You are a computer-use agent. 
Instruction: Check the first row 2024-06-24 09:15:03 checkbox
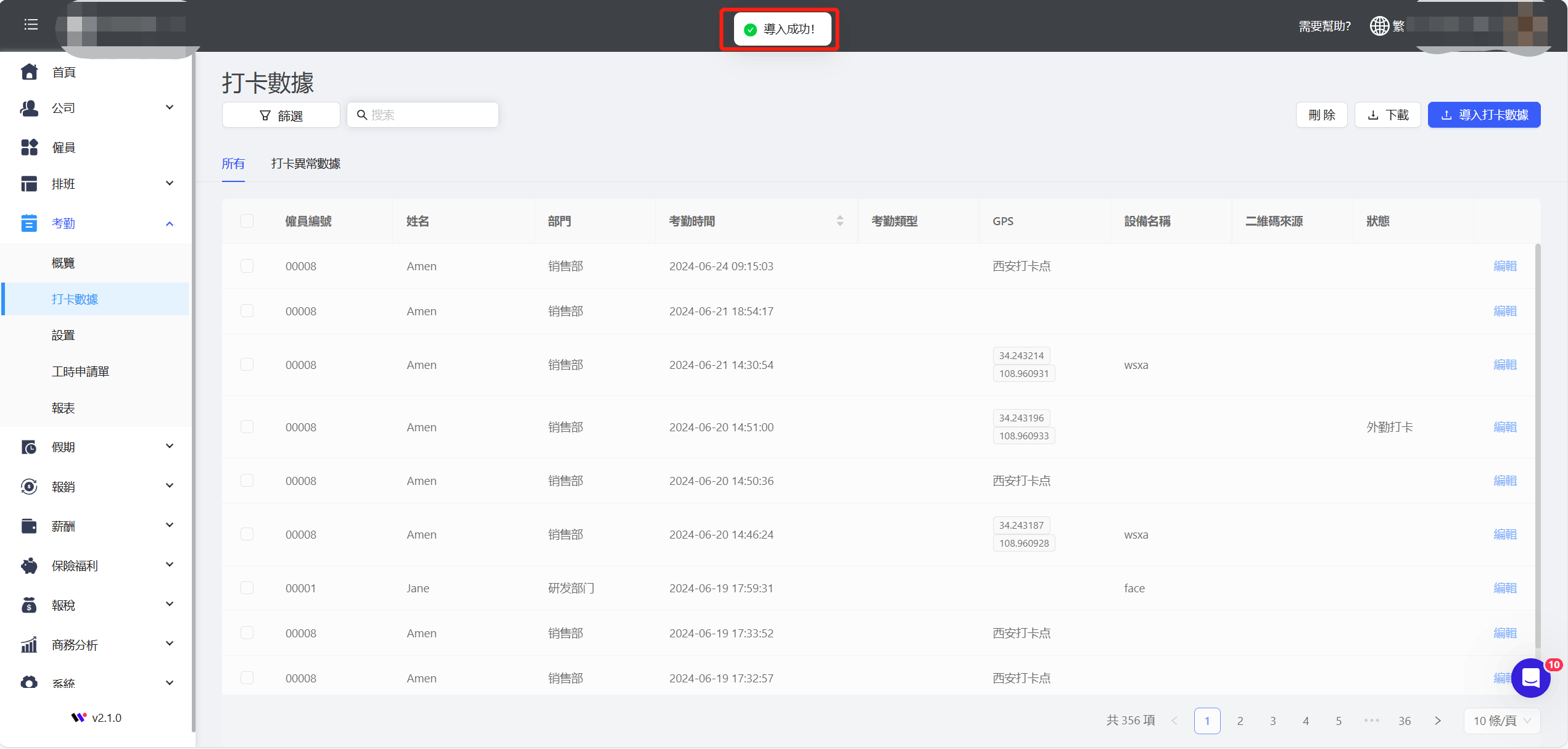pos(247,266)
